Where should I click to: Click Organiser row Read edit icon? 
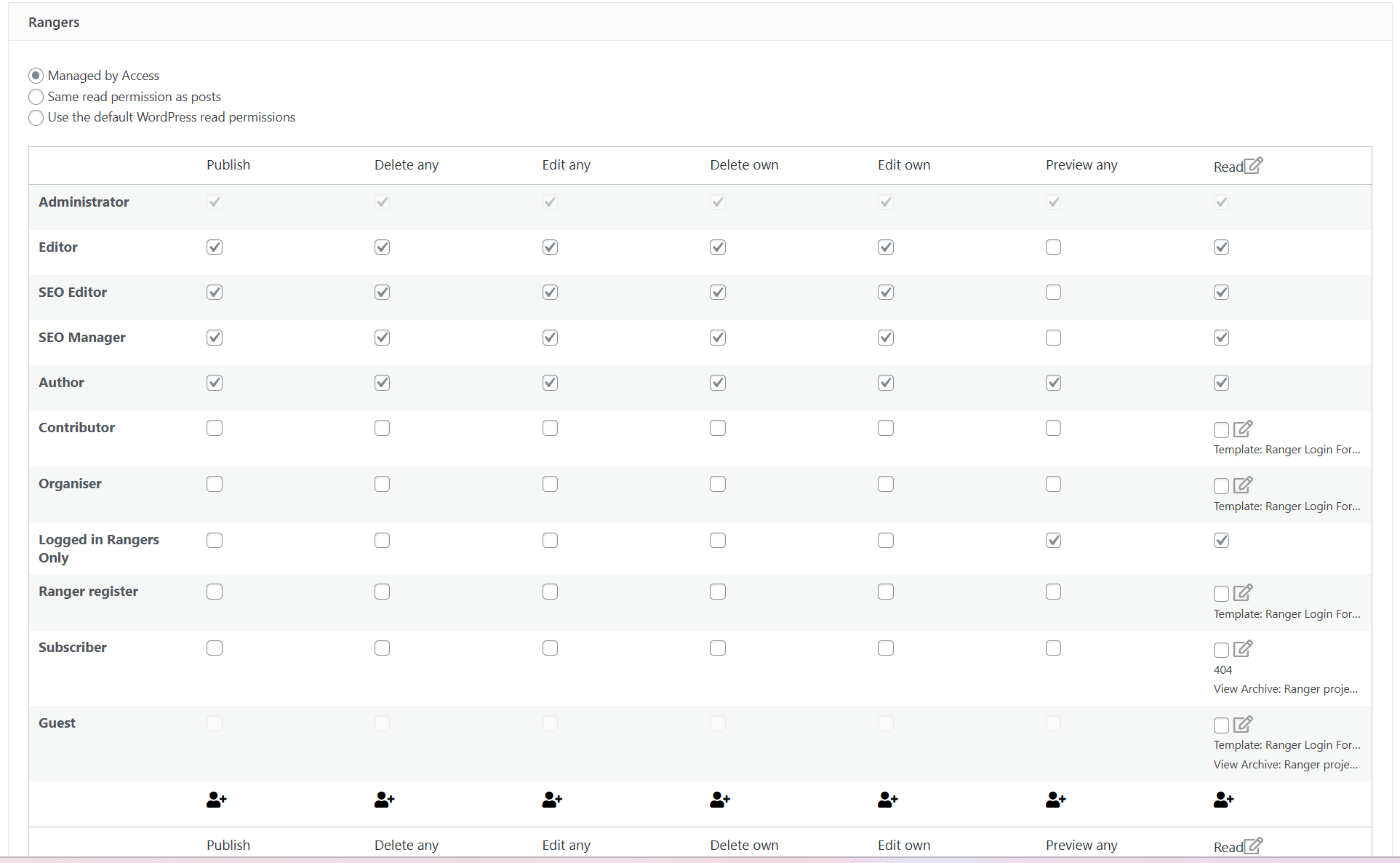(x=1243, y=485)
